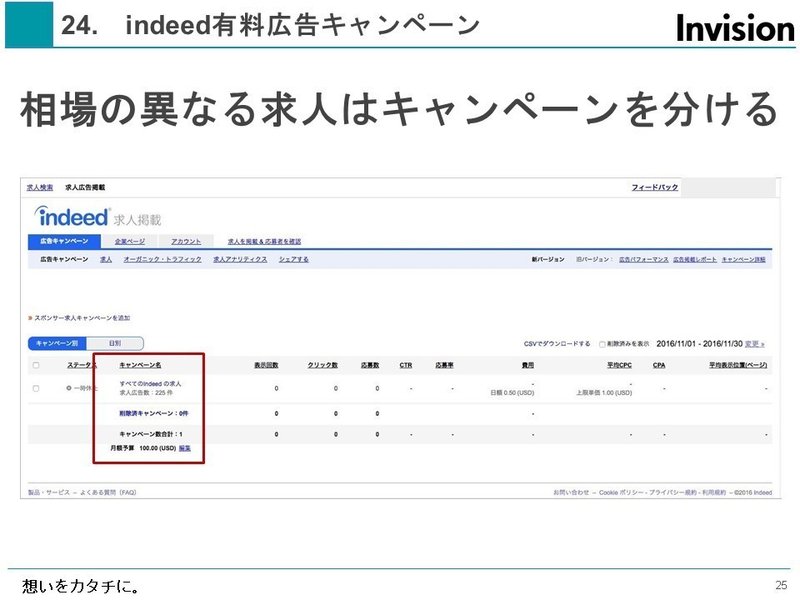This screenshot has width=800, height=600.
Task: Open the 企業ページ tab
Action: 130,241
